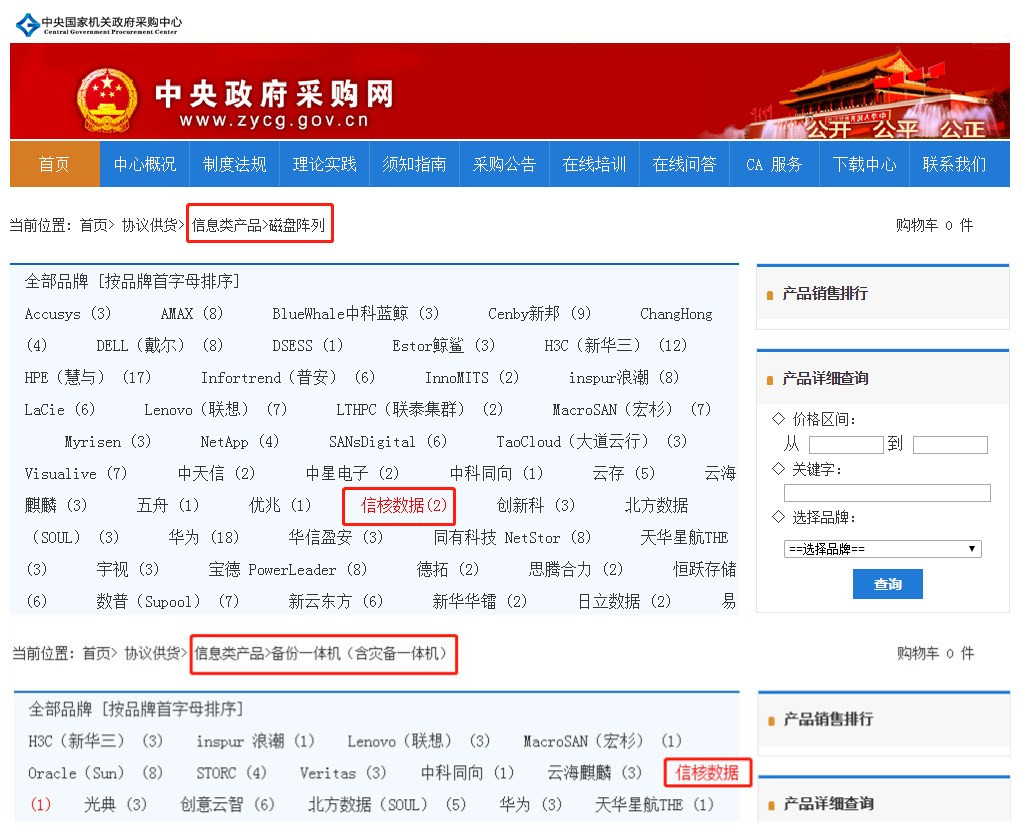Select the Infortrend（普安）(6) brand
Screen dimensions: 1022x833
pos(288,377)
